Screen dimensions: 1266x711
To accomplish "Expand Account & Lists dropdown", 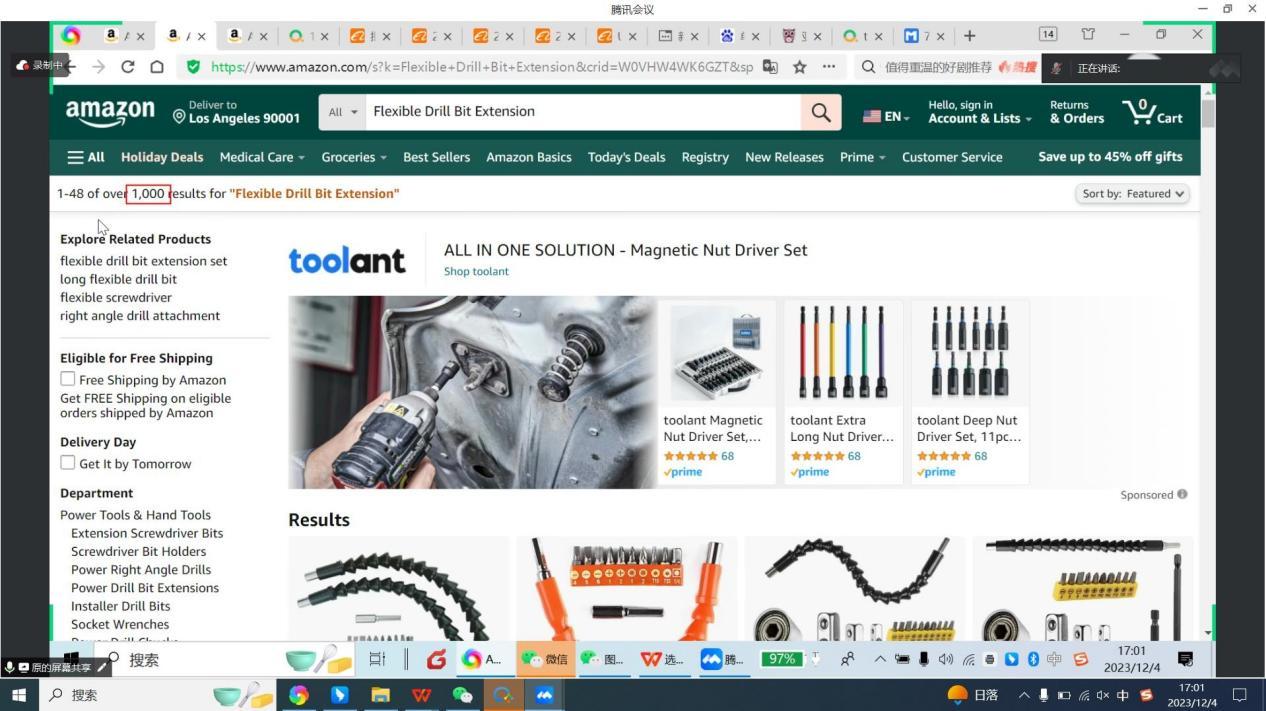I will (x=979, y=112).
